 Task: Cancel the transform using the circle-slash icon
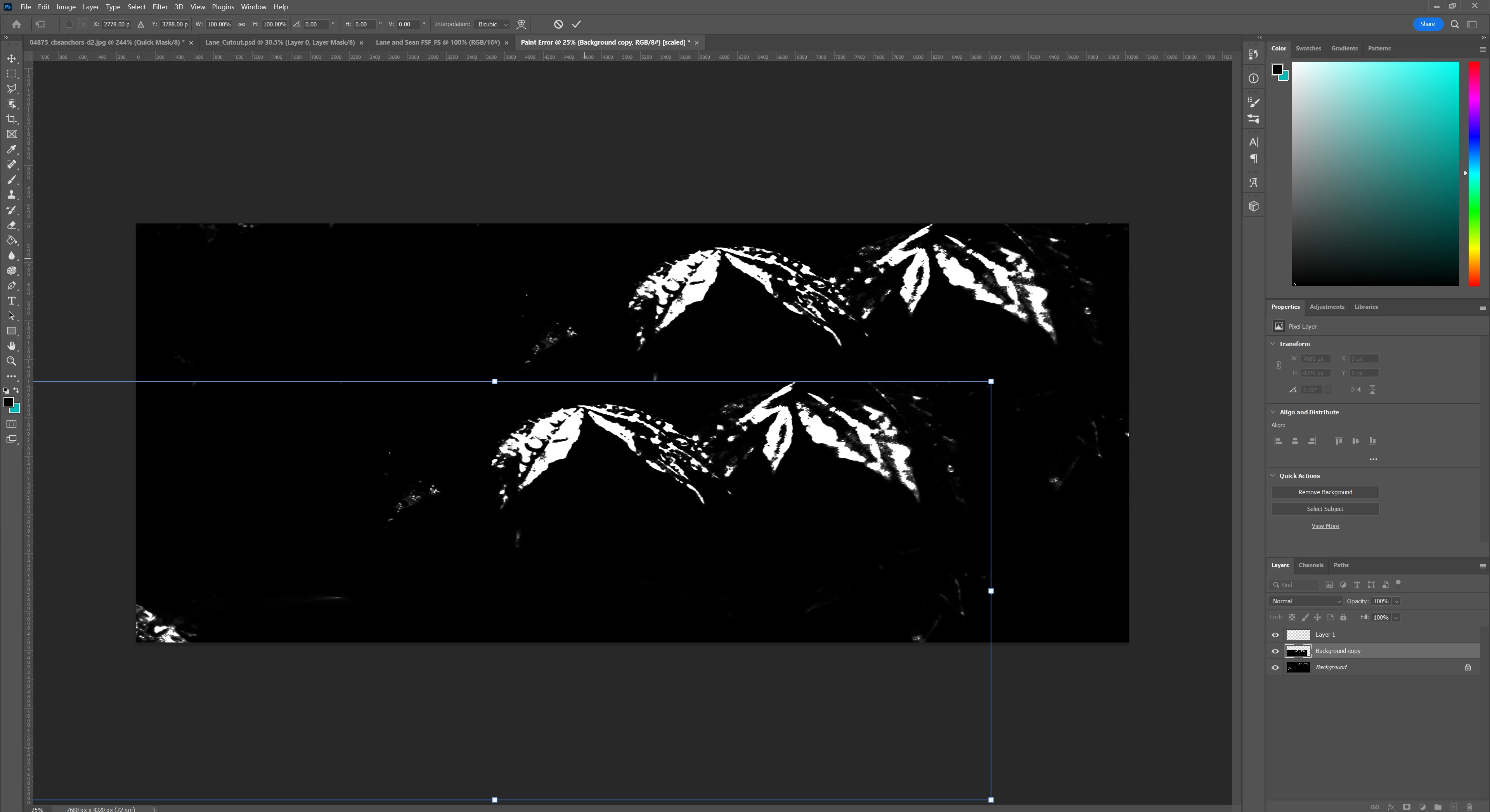coord(558,24)
